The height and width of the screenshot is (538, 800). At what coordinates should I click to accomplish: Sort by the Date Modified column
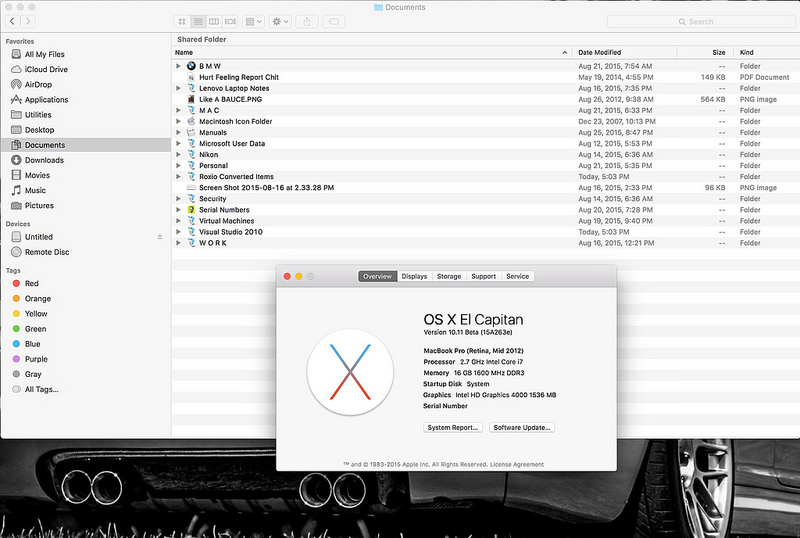pyautogui.click(x=624, y=52)
